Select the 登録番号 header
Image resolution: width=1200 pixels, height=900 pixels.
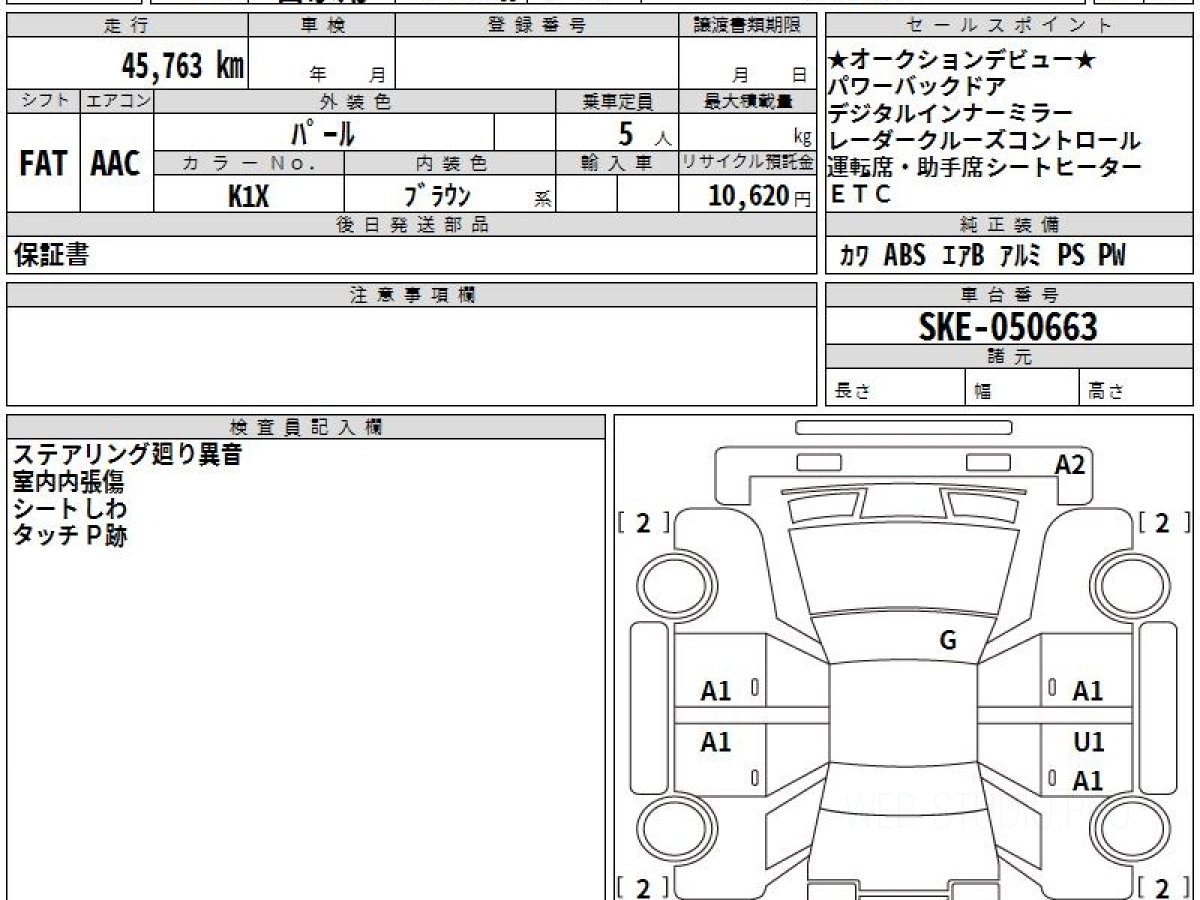537,26
